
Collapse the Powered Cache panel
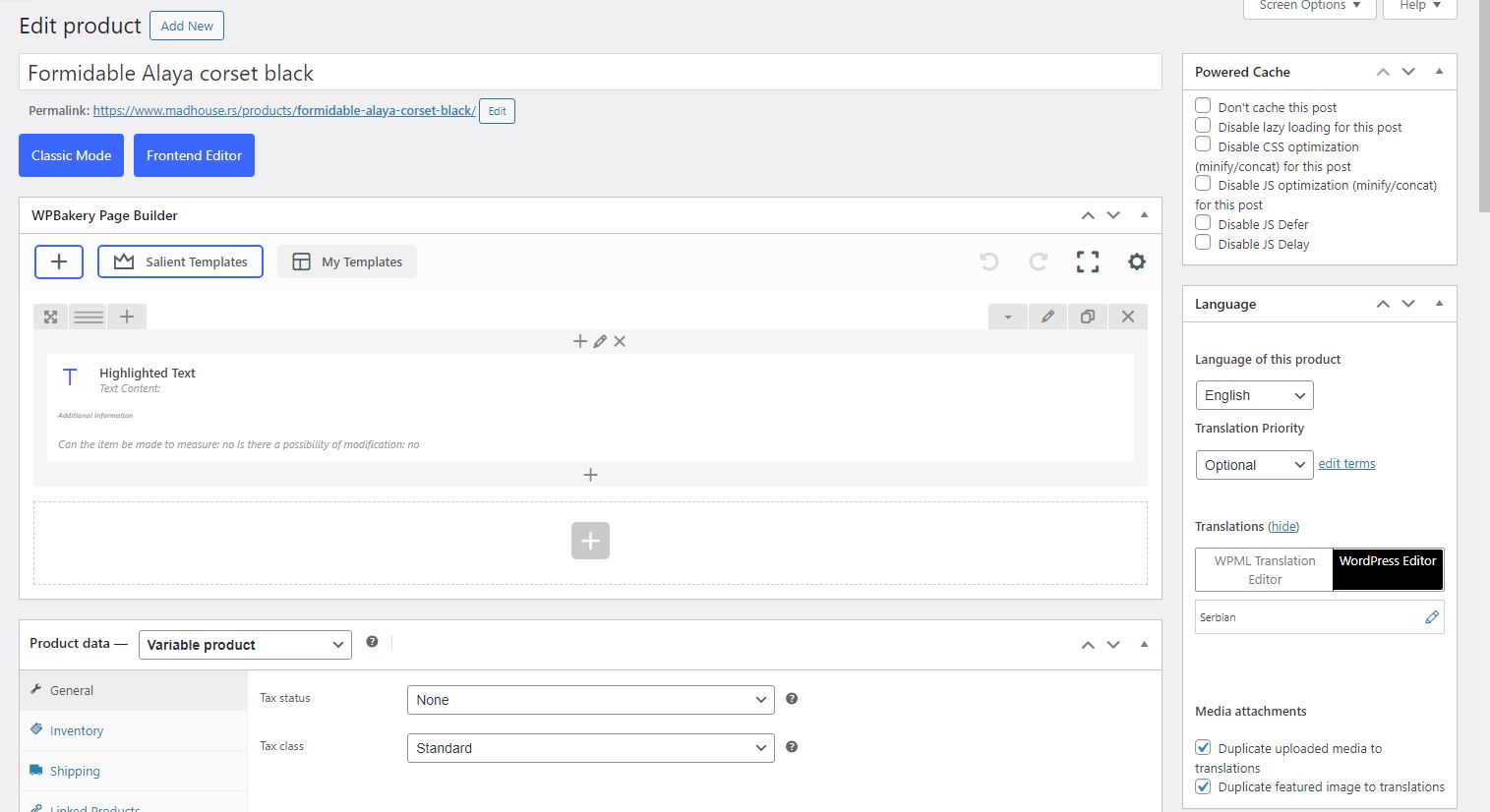coord(1439,72)
